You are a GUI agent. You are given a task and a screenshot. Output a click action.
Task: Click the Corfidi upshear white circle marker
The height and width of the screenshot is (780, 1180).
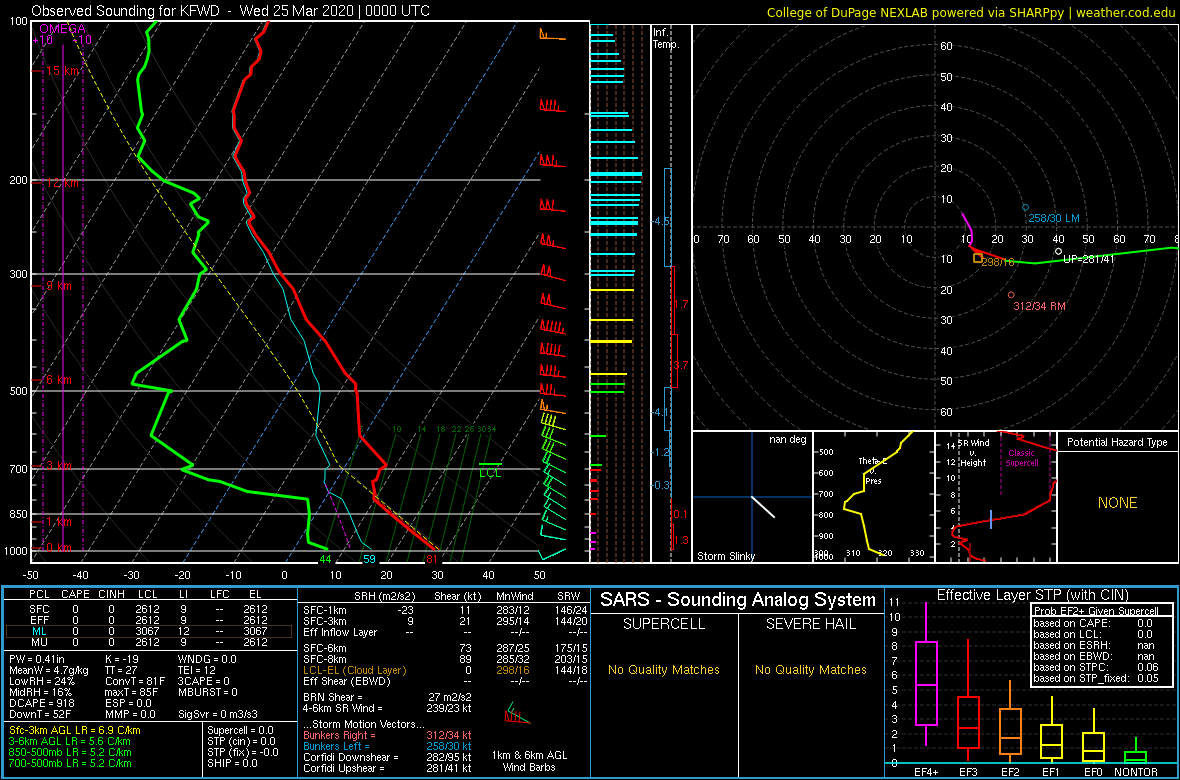coord(1058,251)
